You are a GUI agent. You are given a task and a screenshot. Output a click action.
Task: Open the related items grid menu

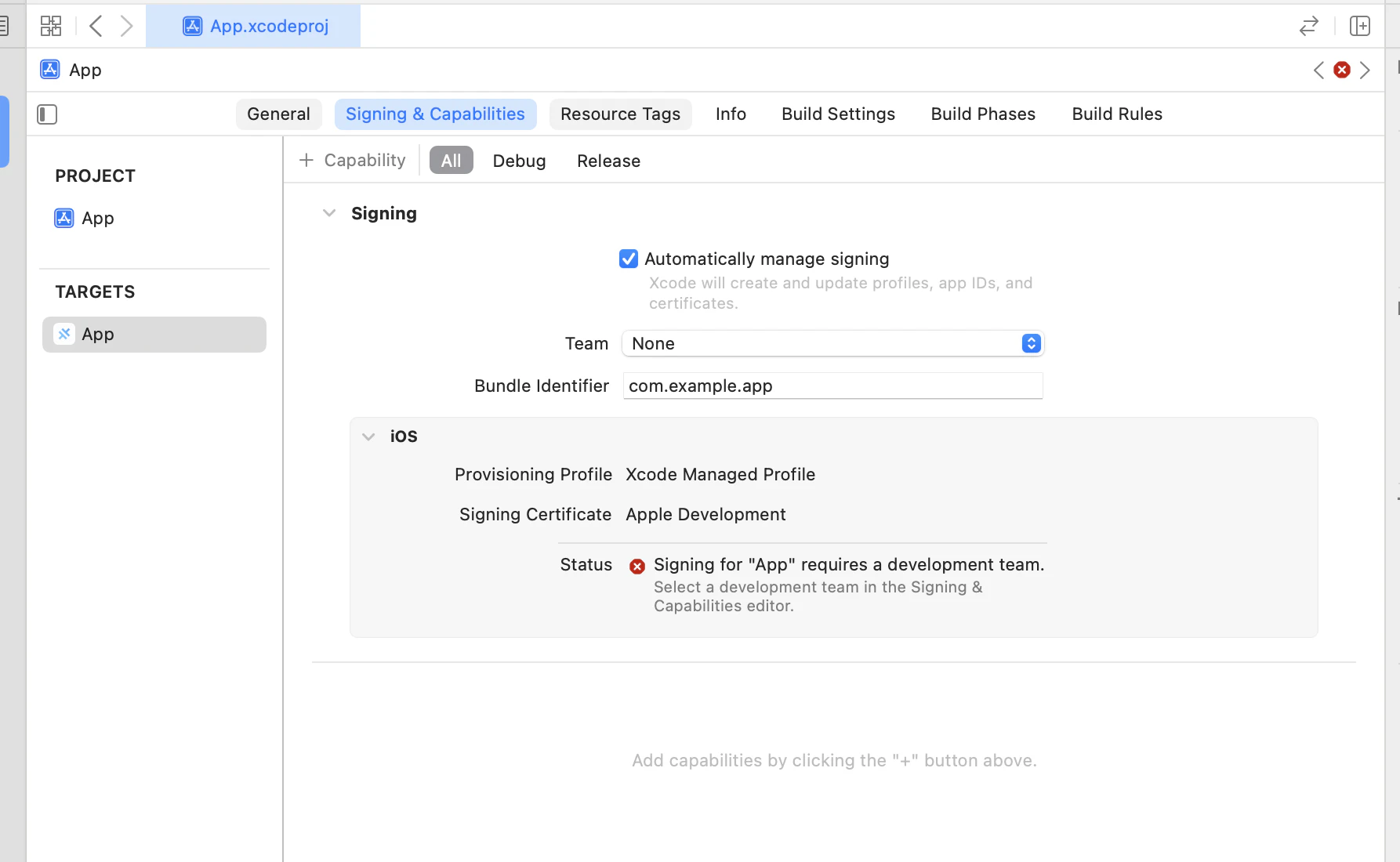(51, 26)
